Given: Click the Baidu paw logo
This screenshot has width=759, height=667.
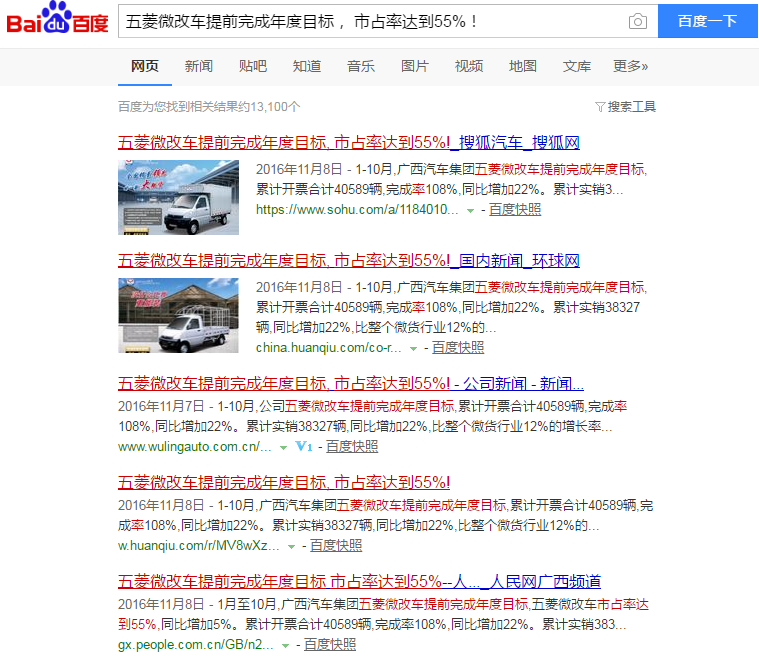Looking at the screenshot, I should [57, 17].
